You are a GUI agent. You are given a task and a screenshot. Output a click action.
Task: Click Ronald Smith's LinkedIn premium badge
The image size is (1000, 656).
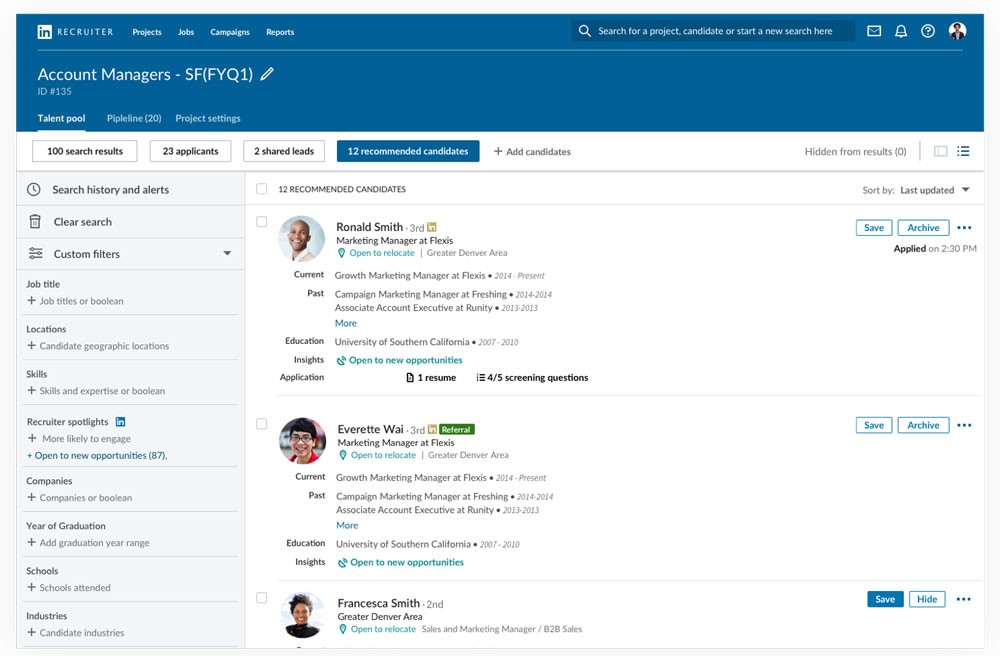(x=432, y=227)
